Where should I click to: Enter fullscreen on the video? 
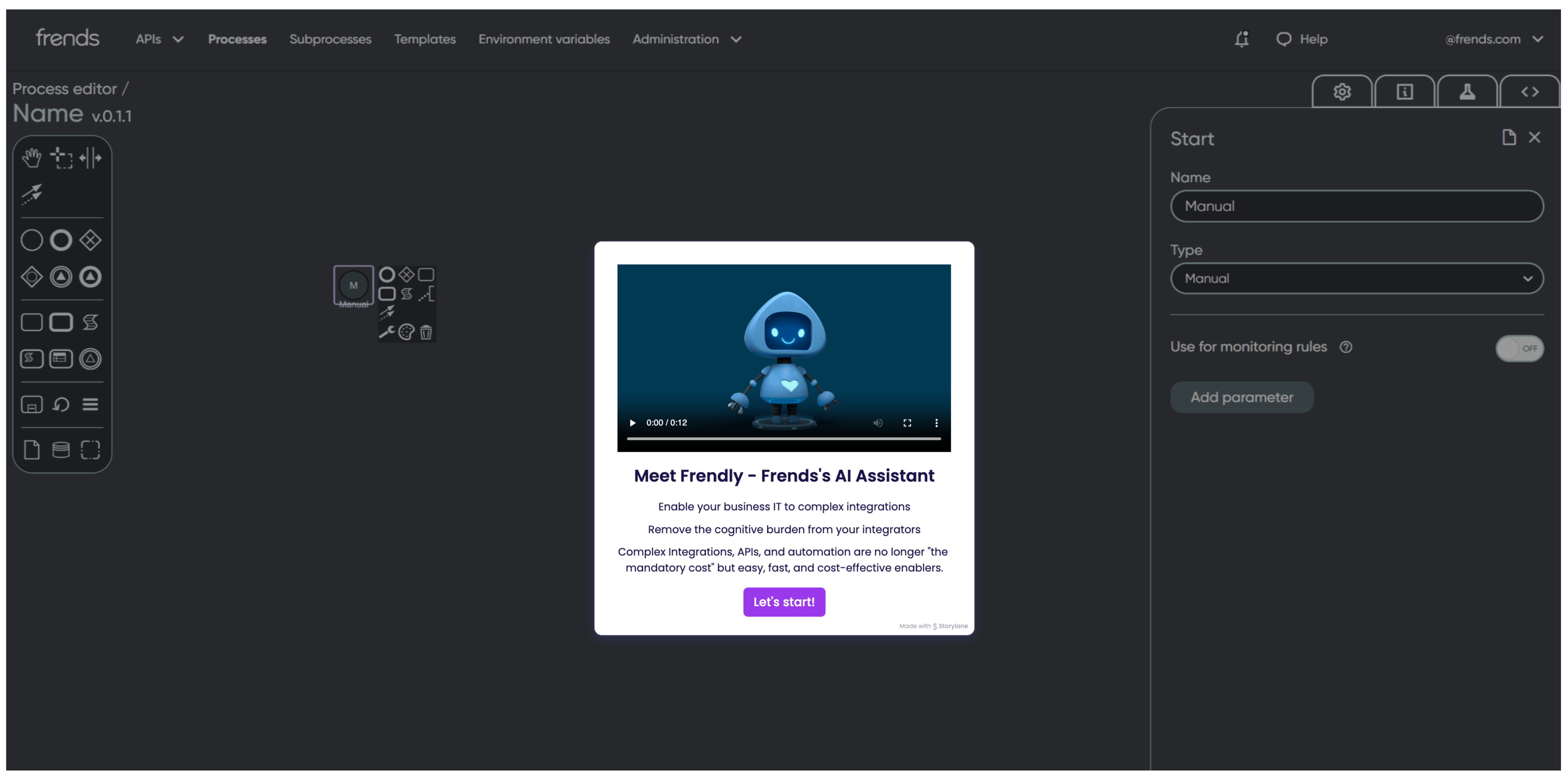(907, 423)
